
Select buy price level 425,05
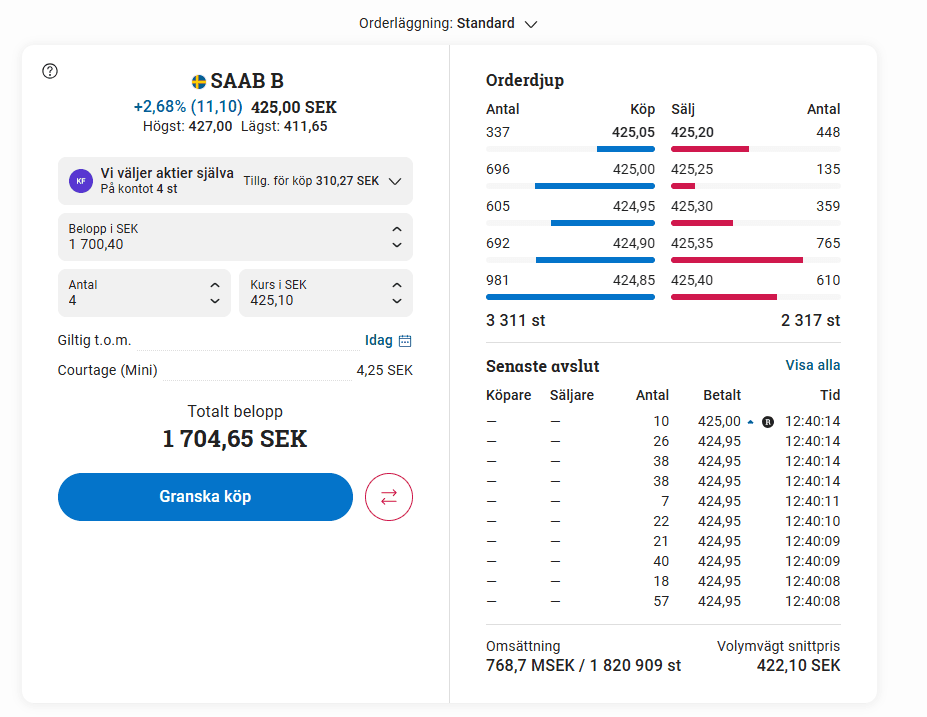coord(633,132)
